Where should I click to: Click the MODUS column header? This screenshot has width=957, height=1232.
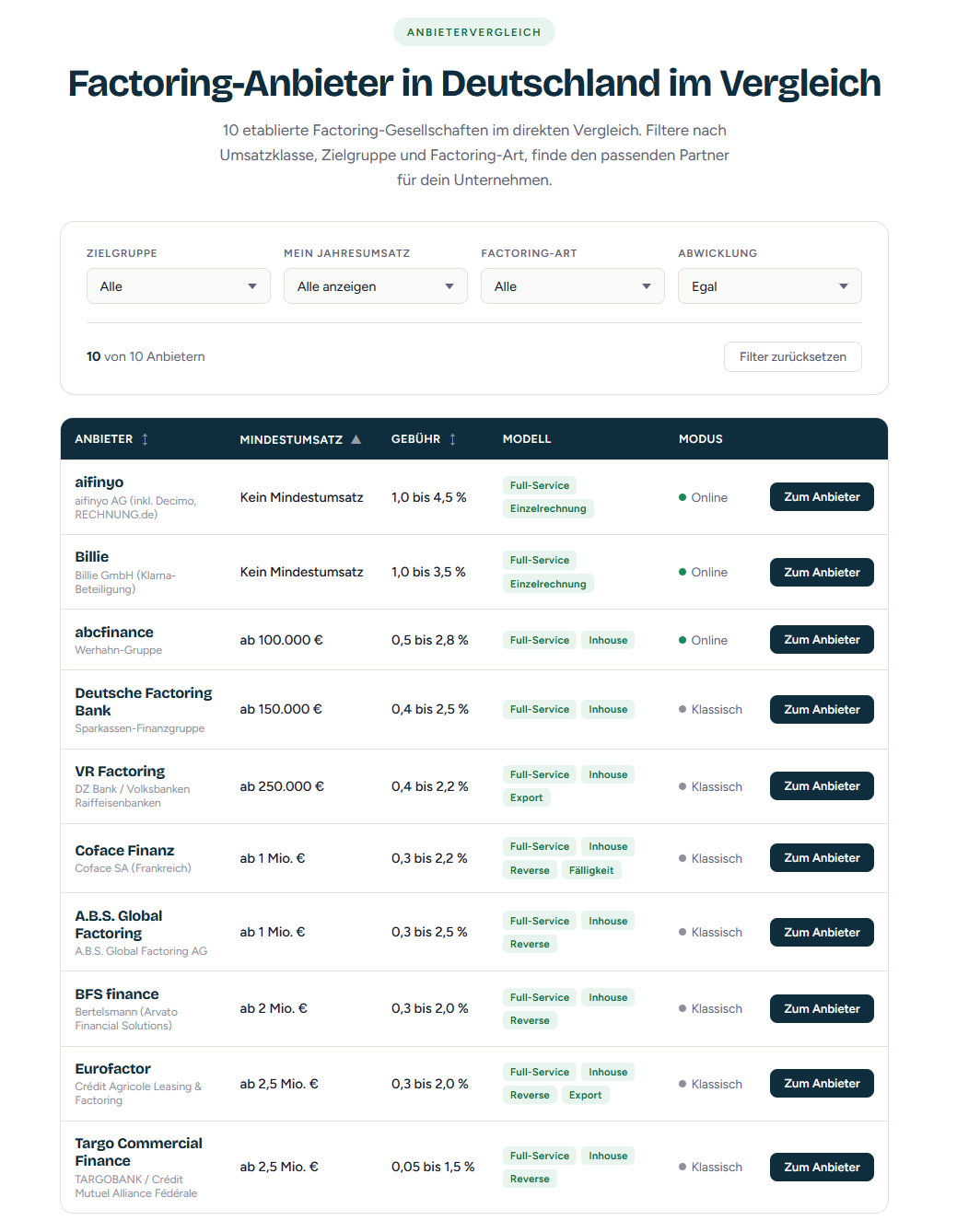(701, 439)
